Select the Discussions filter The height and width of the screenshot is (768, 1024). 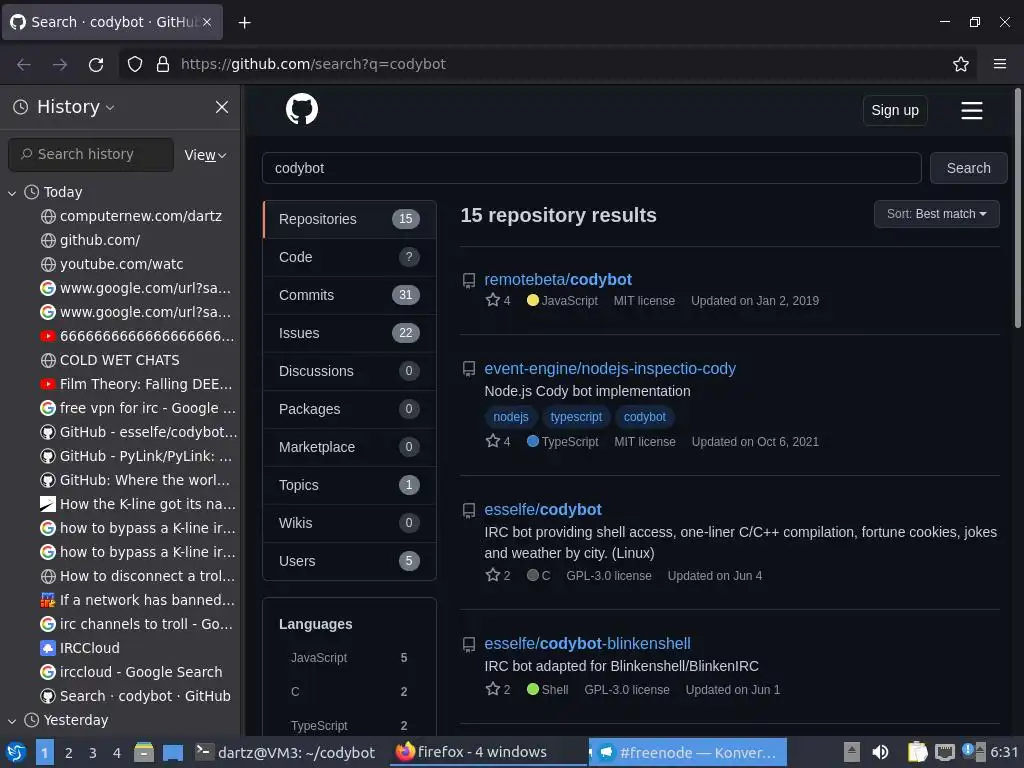click(349, 371)
